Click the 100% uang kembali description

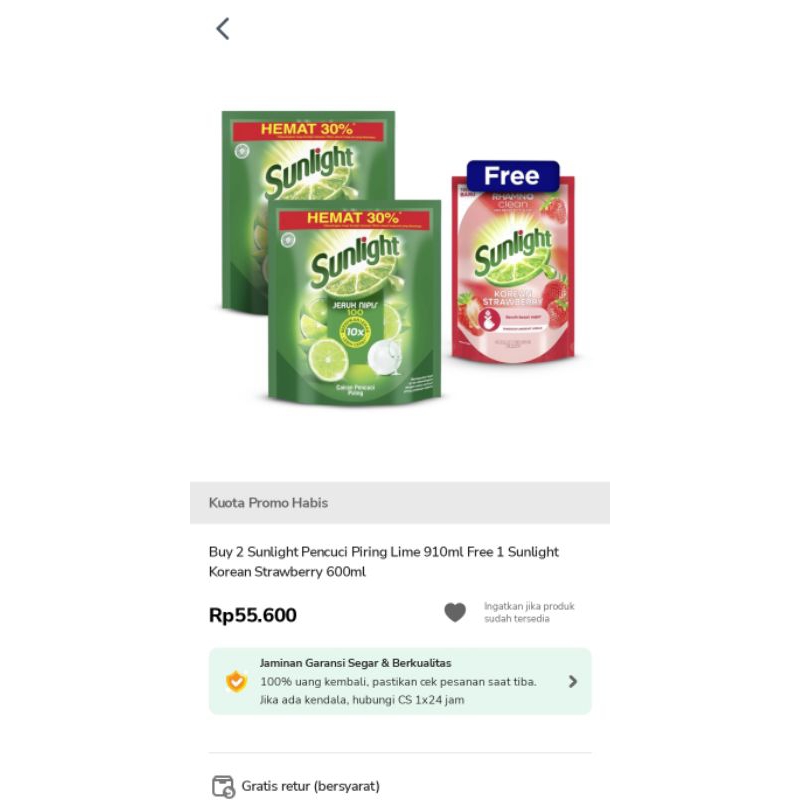398,682
